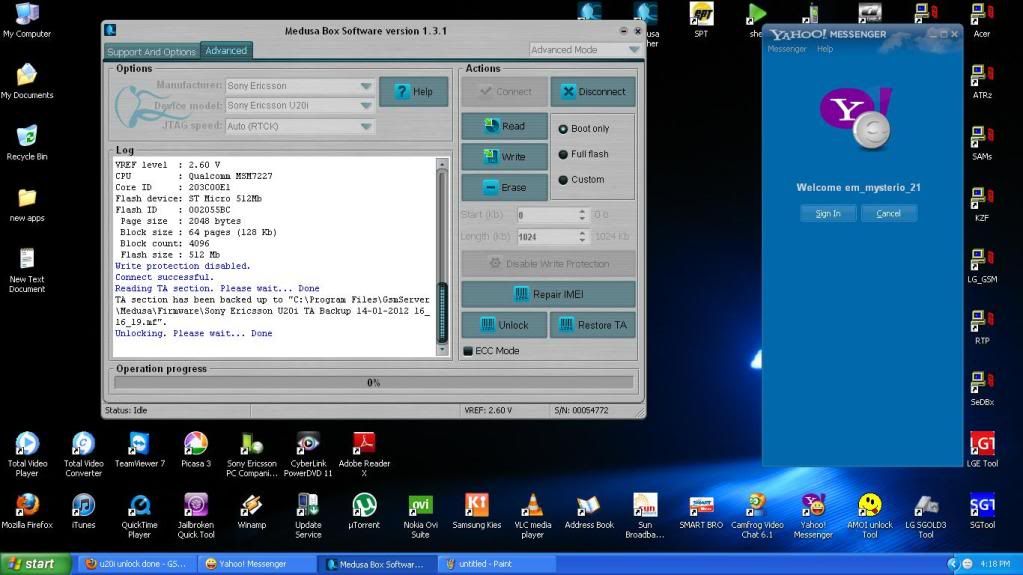The width and height of the screenshot is (1023, 575).
Task: Switch to 'untitled - Paint' taskbar item
Action: pyautogui.click(x=497, y=564)
